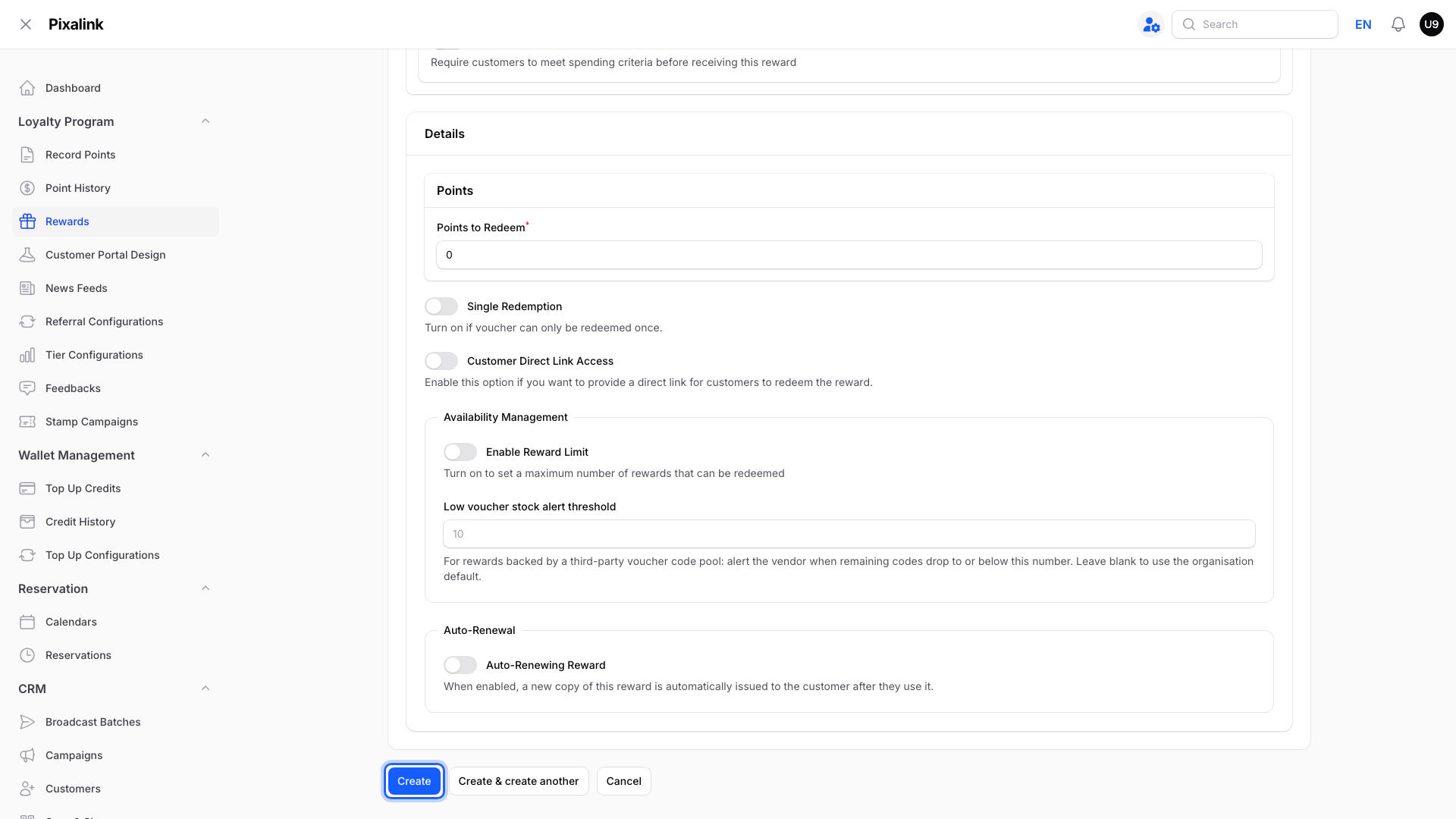Click the Dashboard home icon
Screen dimensions: 1456x819
(27, 88)
